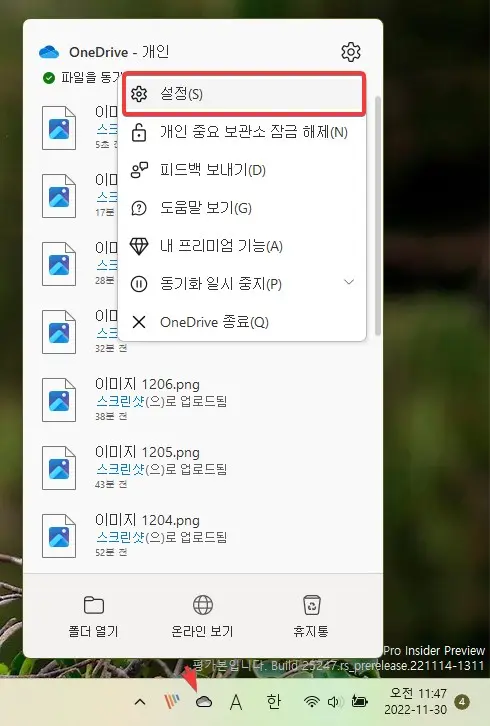Select 피드백 보내기(D) menu entry
Image resolution: width=490 pixels, height=726 pixels.
point(242,170)
